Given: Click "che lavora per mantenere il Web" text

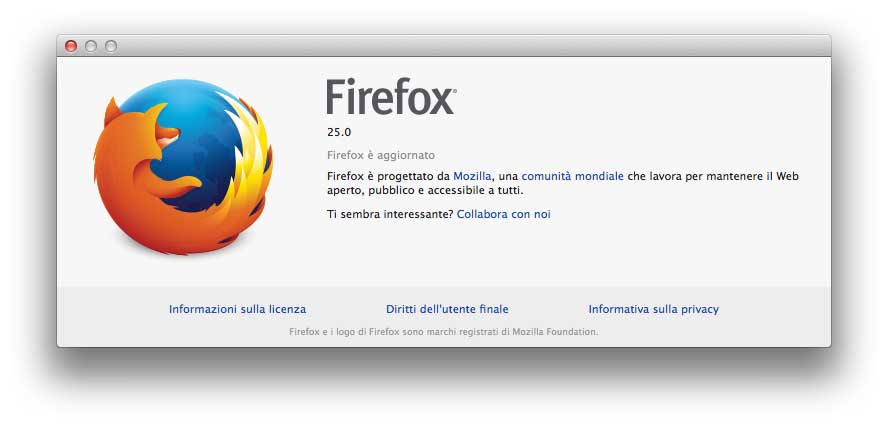Looking at the screenshot, I should (713, 176).
